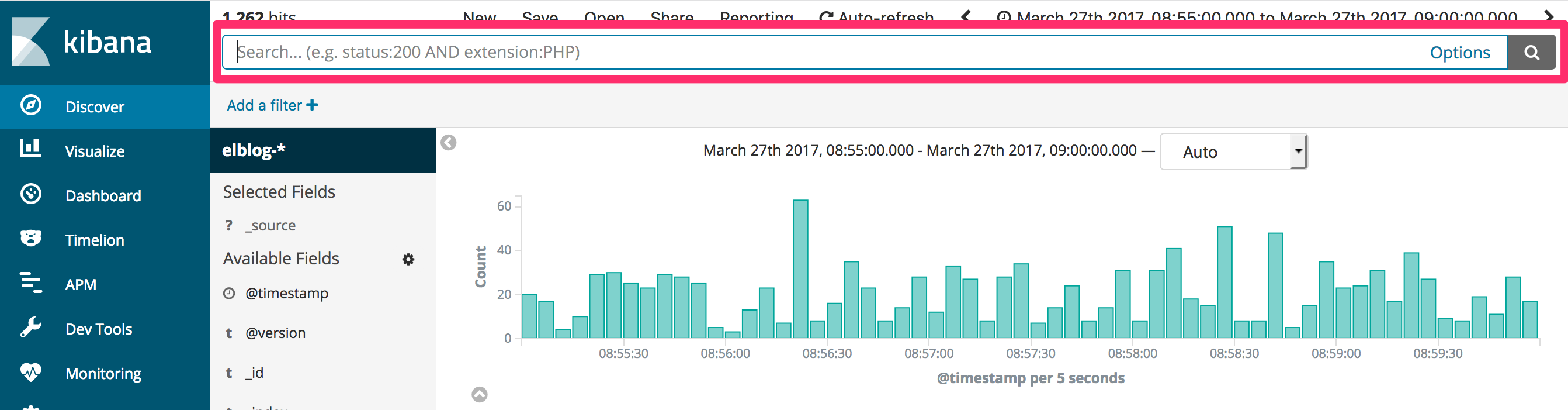
Task: Open the elblog-* index pattern selector
Action: click(323, 150)
